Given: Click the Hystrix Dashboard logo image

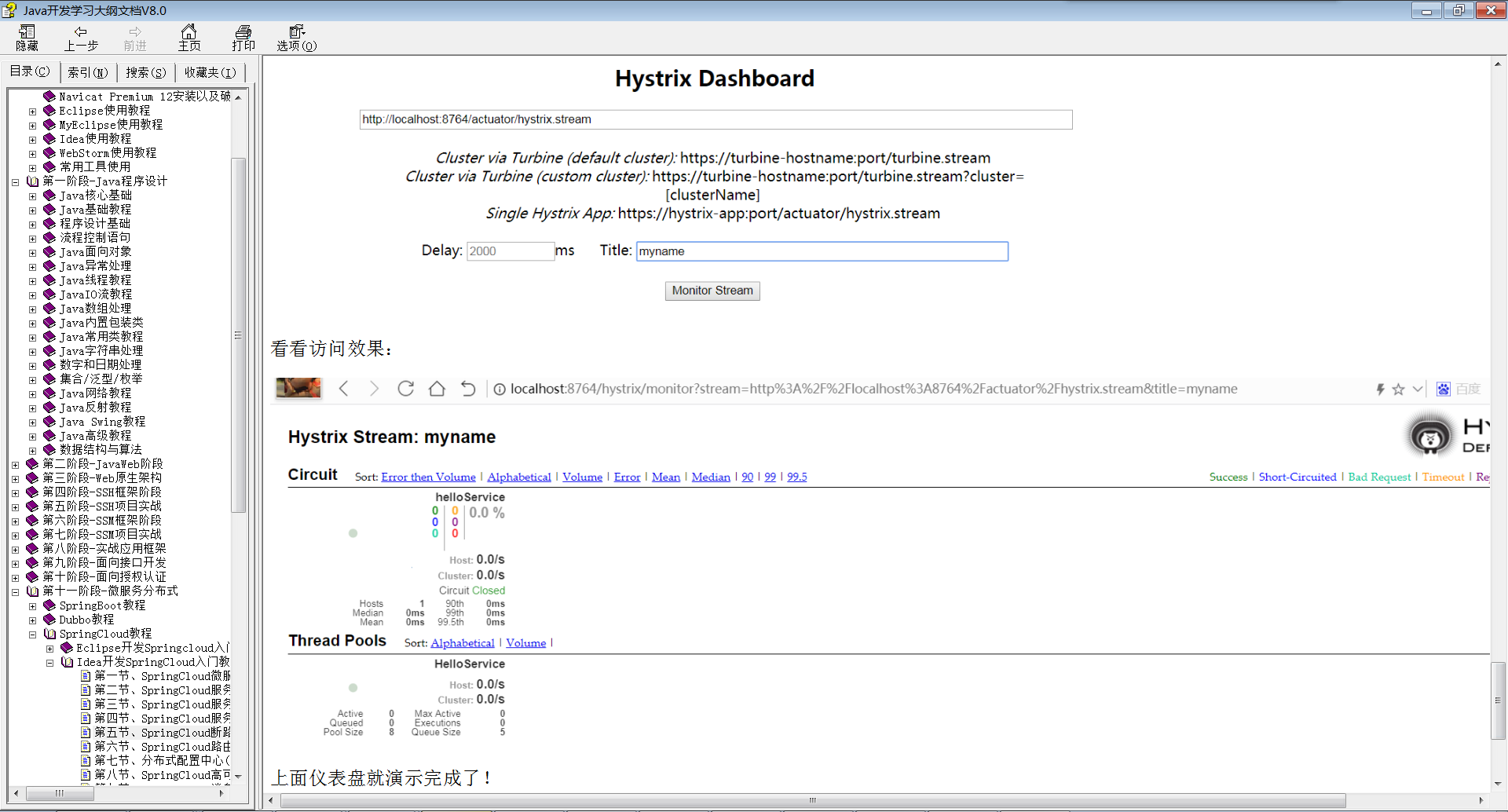Looking at the screenshot, I should click(x=1429, y=435).
